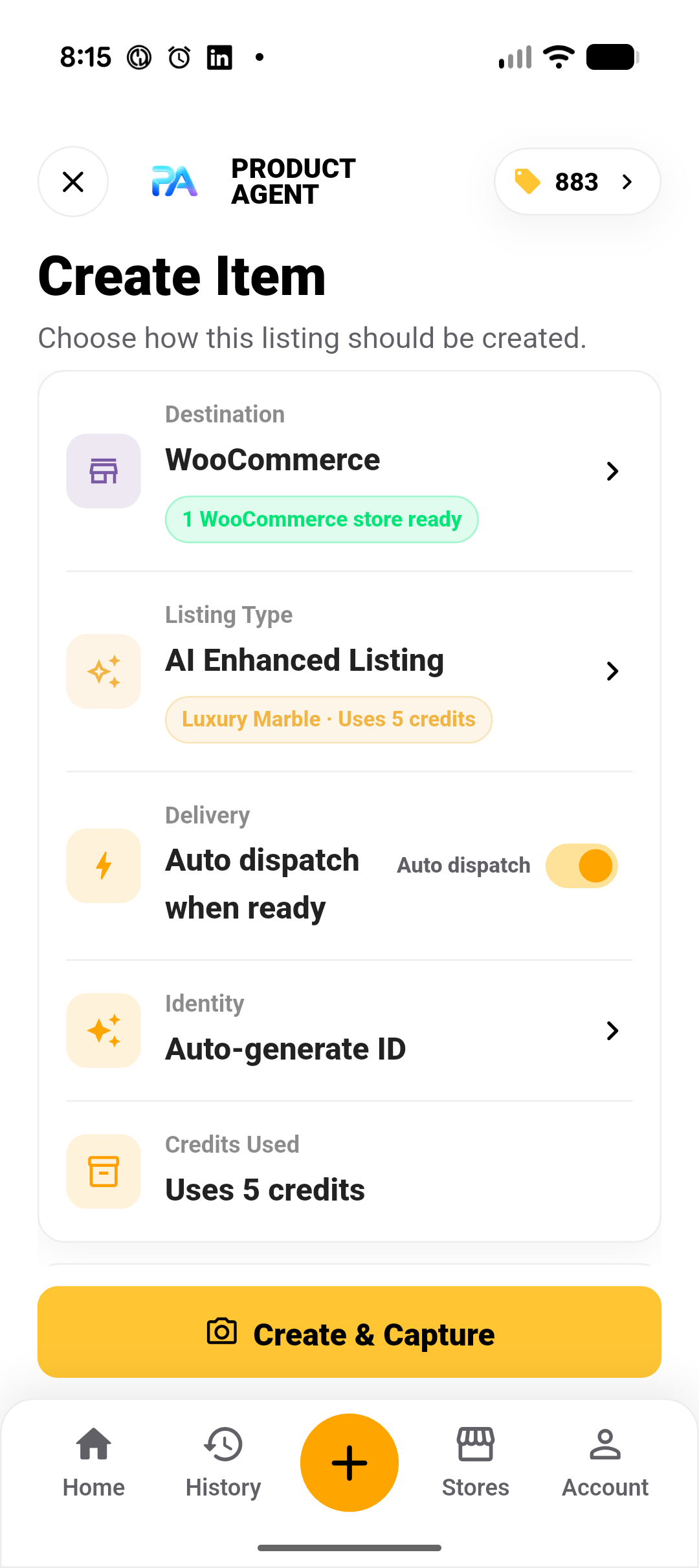Tap the 'Uses 5 credits' text

[265, 1190]
